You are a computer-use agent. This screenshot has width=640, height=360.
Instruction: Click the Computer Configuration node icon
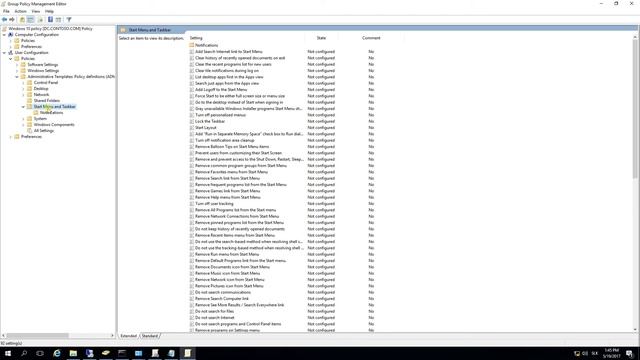pos(11,35)
